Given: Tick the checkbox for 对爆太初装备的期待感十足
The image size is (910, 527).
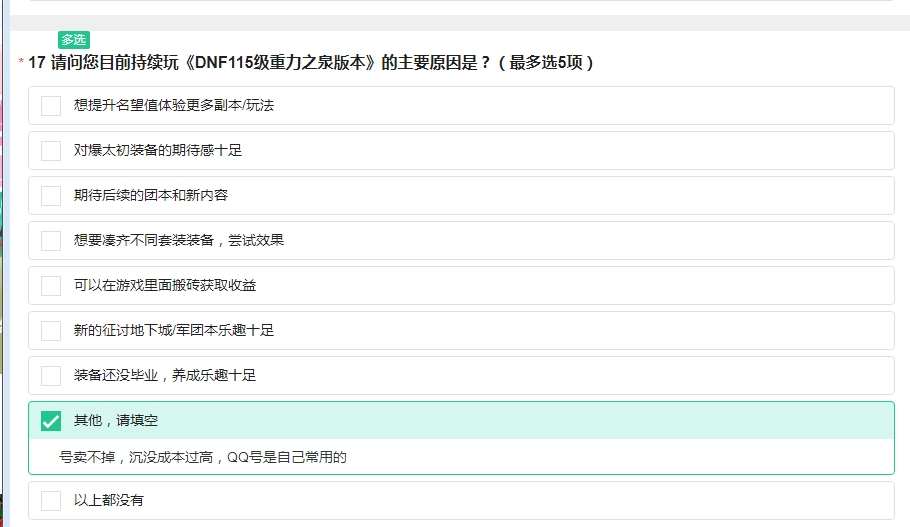Looking at the screenshot, I should click(x=51, y=150).
